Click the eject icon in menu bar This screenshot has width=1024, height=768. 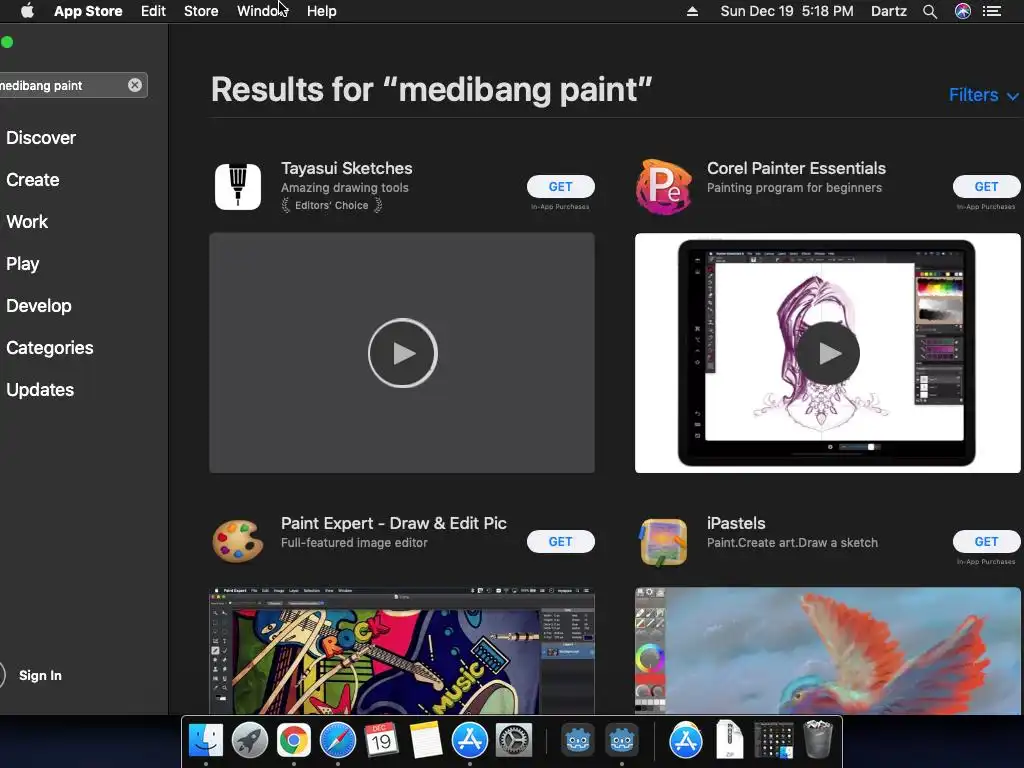[x=692, y=11]
